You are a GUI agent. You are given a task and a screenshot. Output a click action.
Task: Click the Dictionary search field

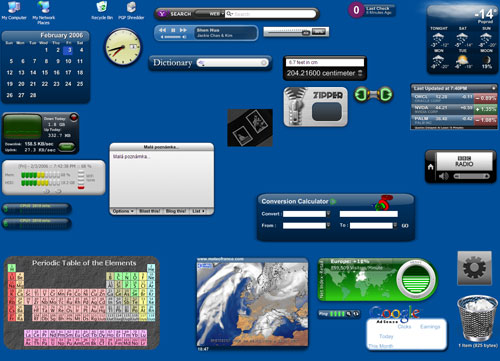coord(233,63)
